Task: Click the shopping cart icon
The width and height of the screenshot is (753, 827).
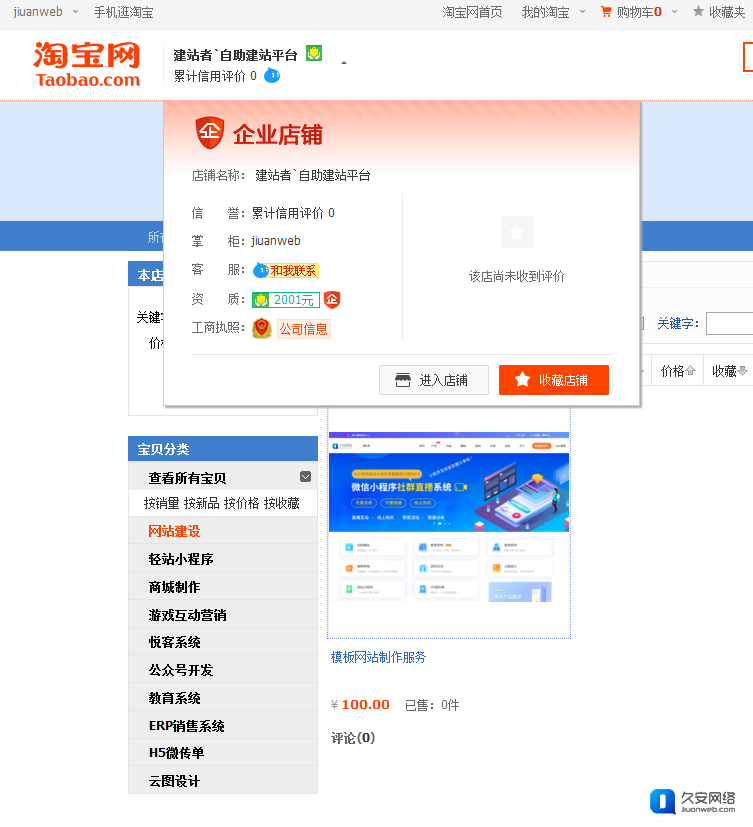Action: (606, 12)
